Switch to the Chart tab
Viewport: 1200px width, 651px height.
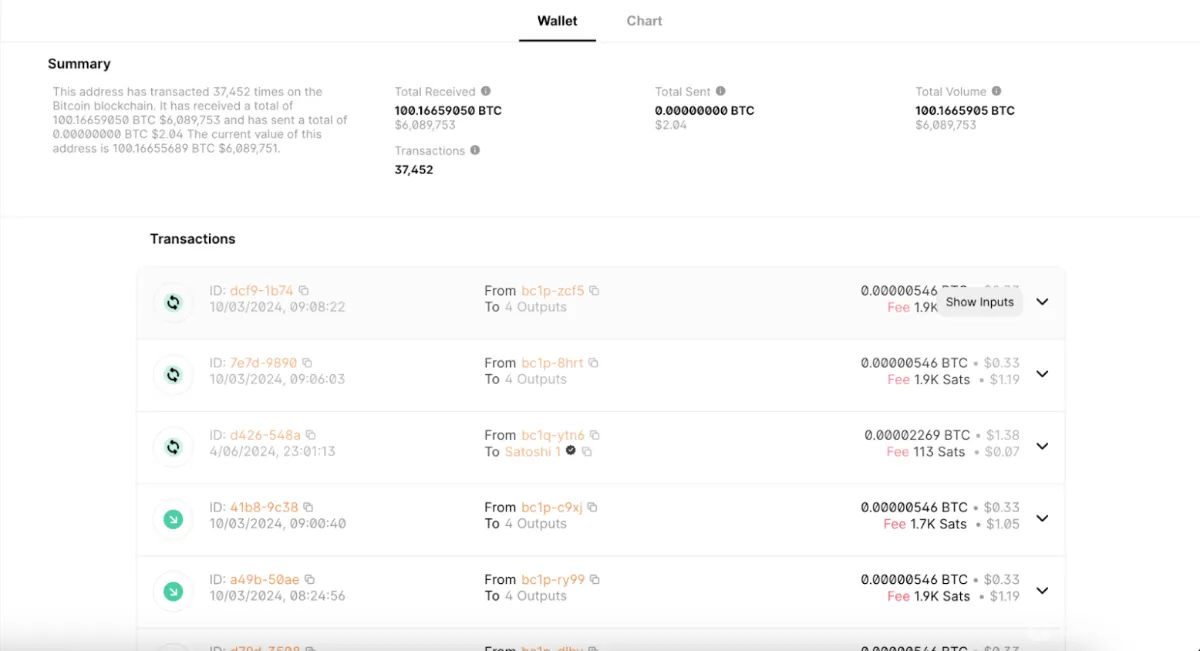[644, 21]
